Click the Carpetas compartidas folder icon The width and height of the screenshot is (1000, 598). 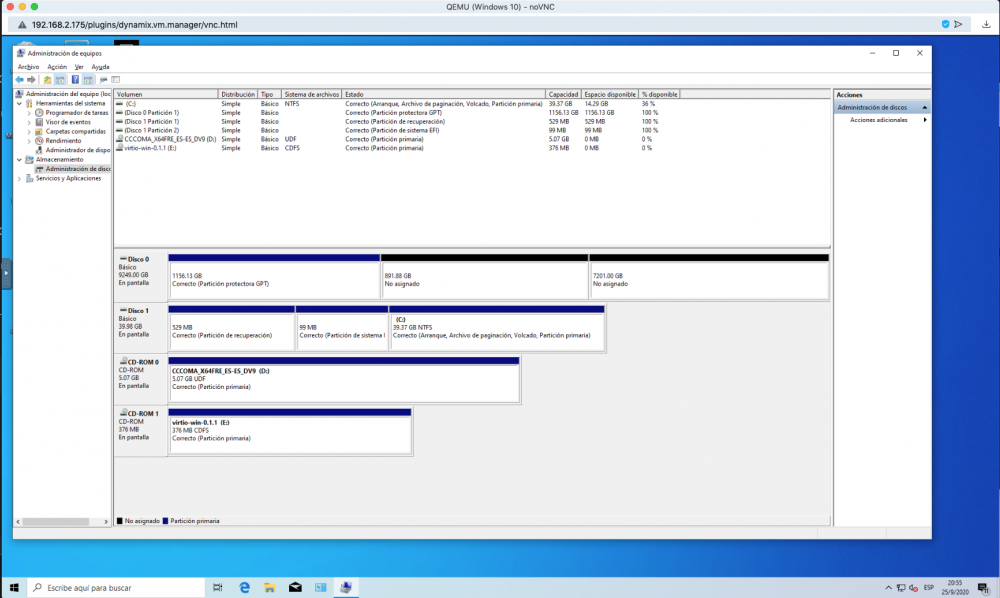(39, 131)
